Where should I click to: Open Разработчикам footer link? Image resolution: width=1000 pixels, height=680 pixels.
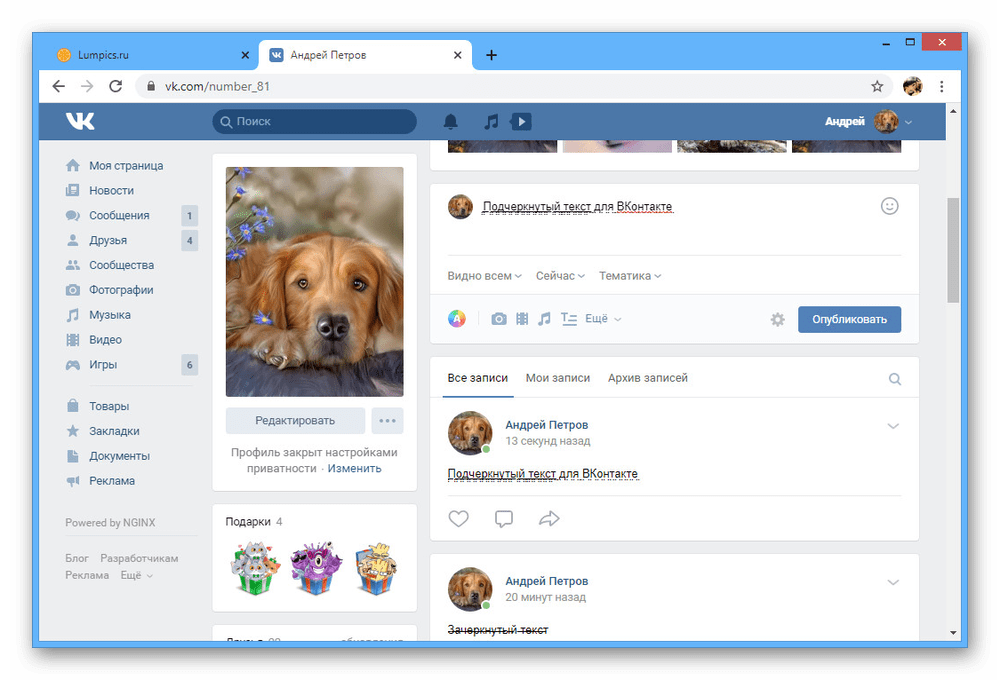139,558
